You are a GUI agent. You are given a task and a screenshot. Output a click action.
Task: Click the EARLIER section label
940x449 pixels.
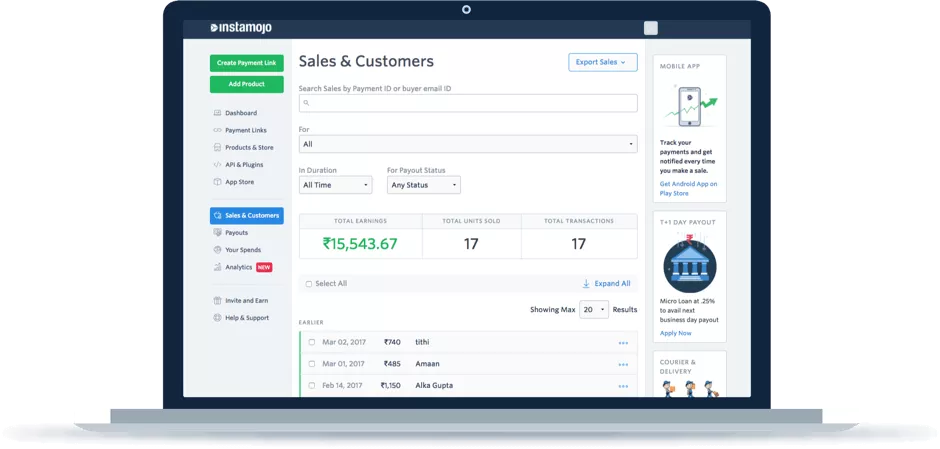click(x=311, y=323)
